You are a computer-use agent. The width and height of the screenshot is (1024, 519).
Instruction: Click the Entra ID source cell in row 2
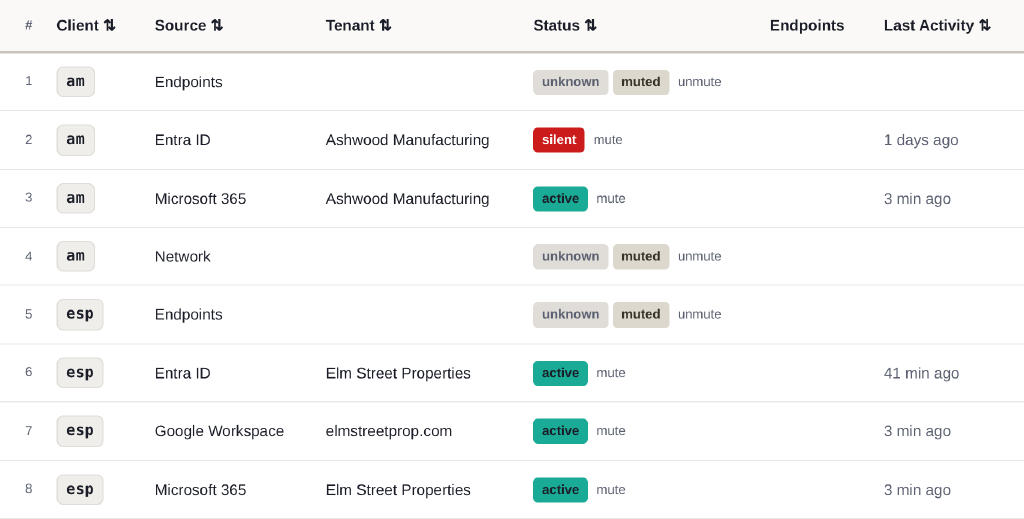(182, 140)
